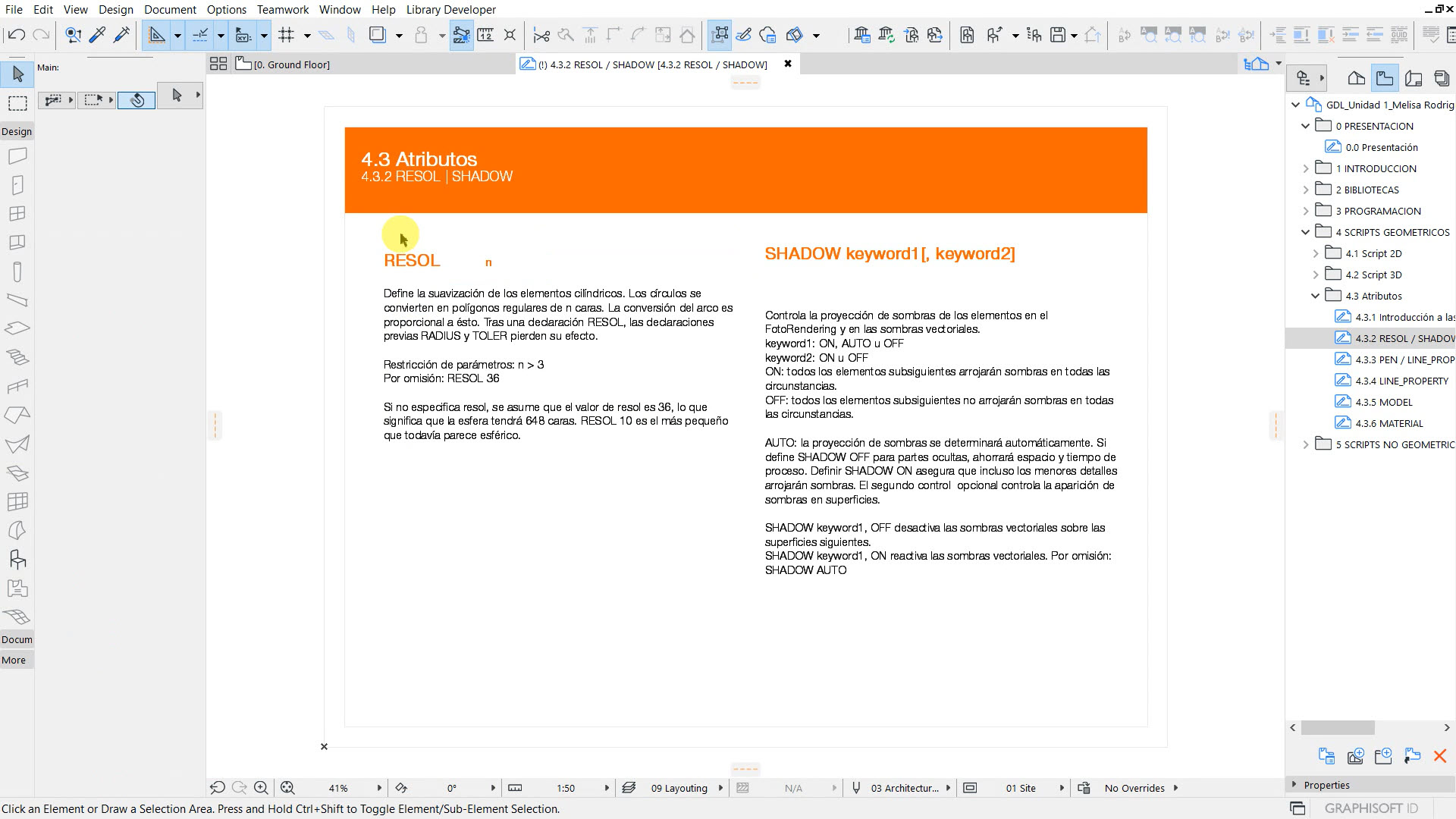Toggle the XY coordinates input mode
This screenshot has height=819, width=1456.
pos(243,35)
